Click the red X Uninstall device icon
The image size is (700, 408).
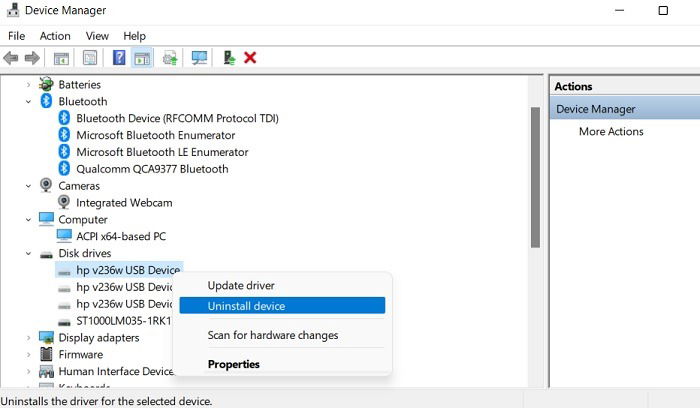pos(250,58)
